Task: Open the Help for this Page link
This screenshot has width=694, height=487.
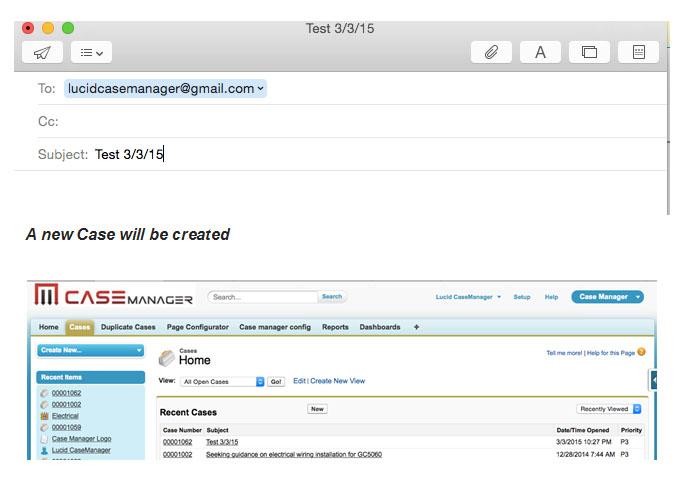Action: click(x=611, y=353)
